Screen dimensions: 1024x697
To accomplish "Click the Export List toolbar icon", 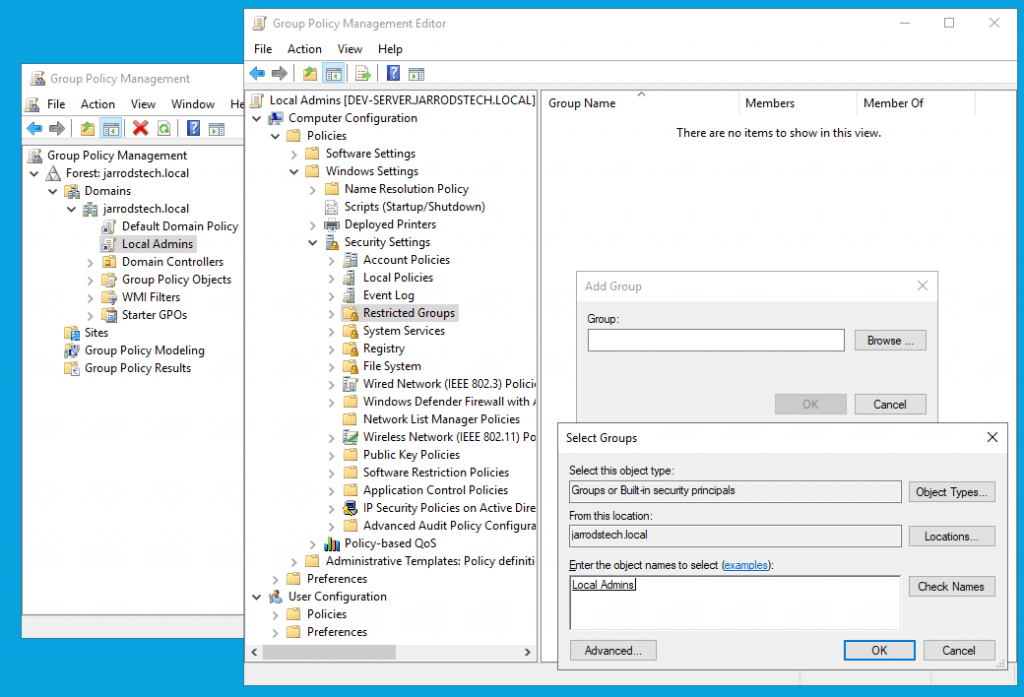I will tap(362, 73).
